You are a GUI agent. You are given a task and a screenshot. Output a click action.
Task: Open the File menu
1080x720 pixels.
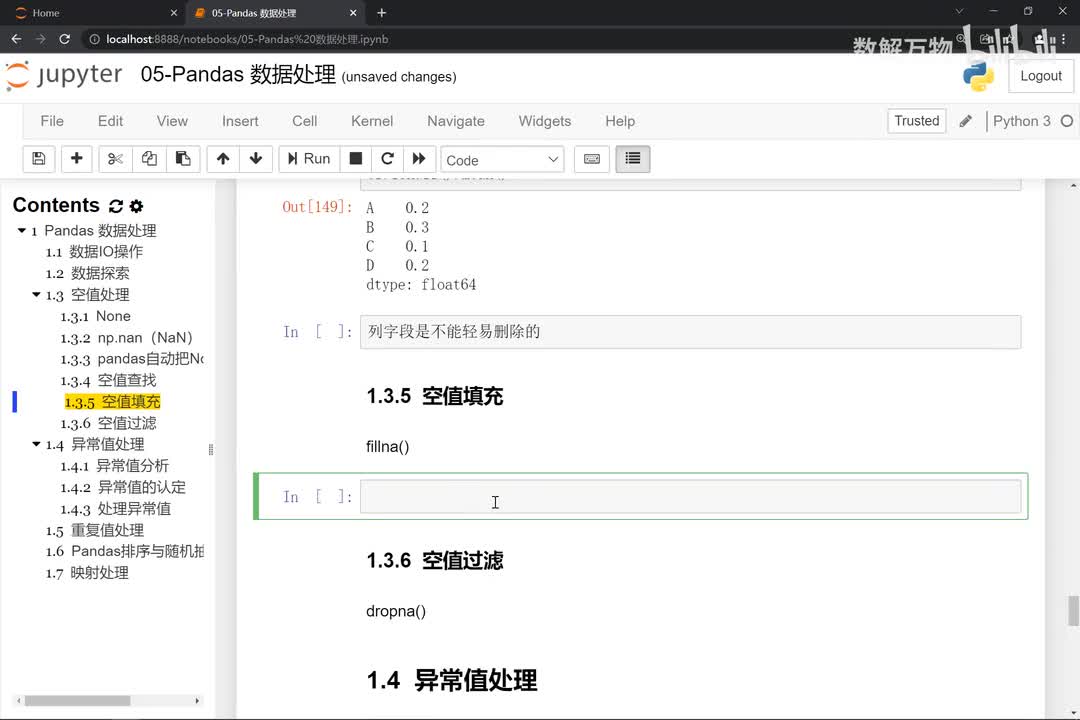point(52,121)
